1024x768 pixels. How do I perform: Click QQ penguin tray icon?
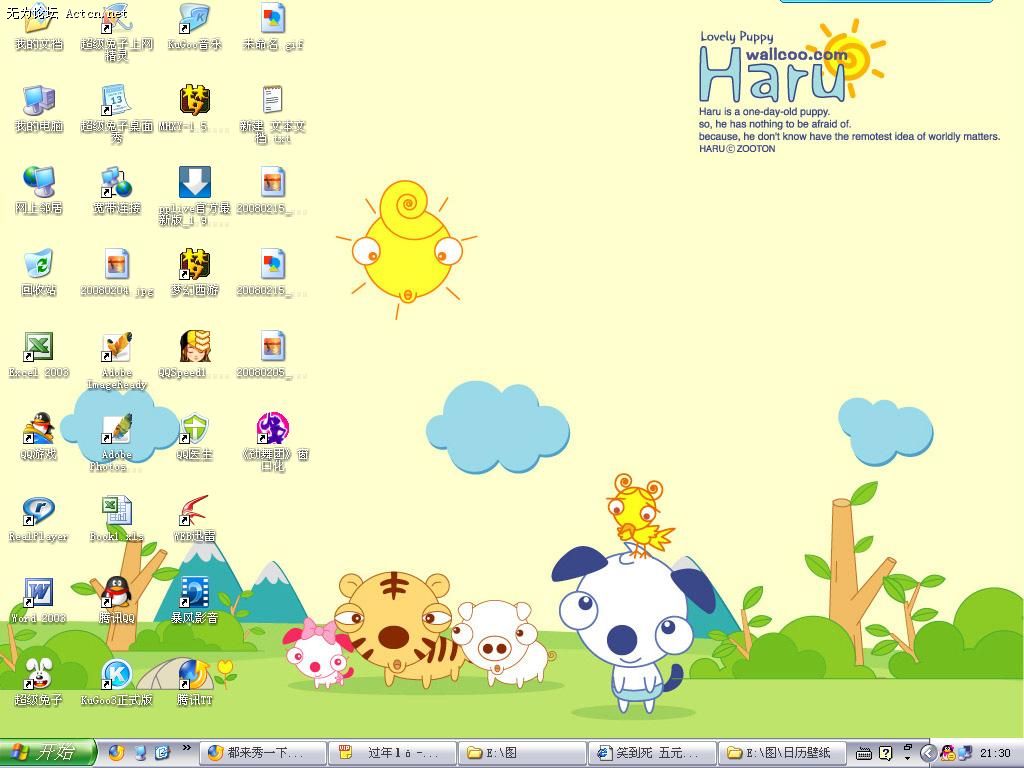[947, 753]
